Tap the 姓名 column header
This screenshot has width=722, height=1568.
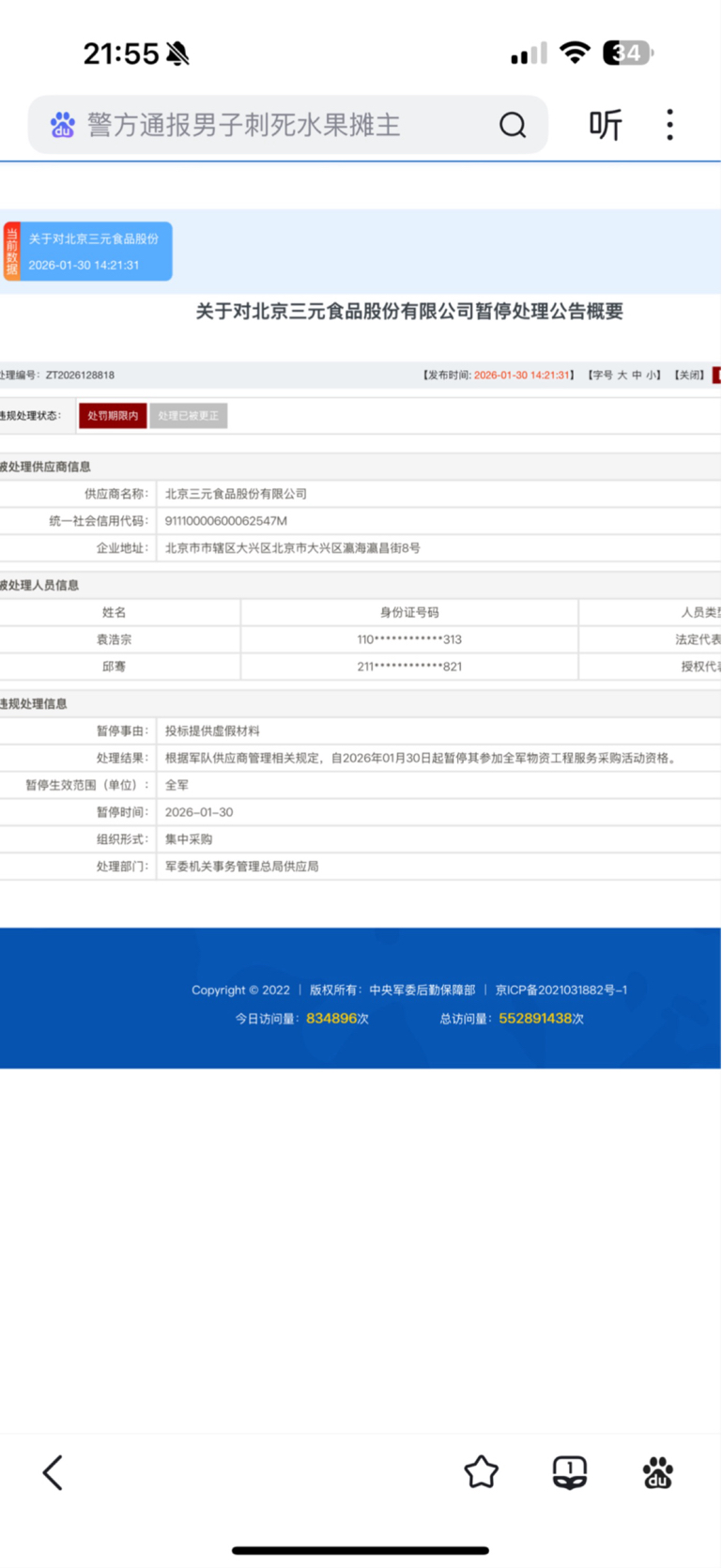(x=114, y=612)
